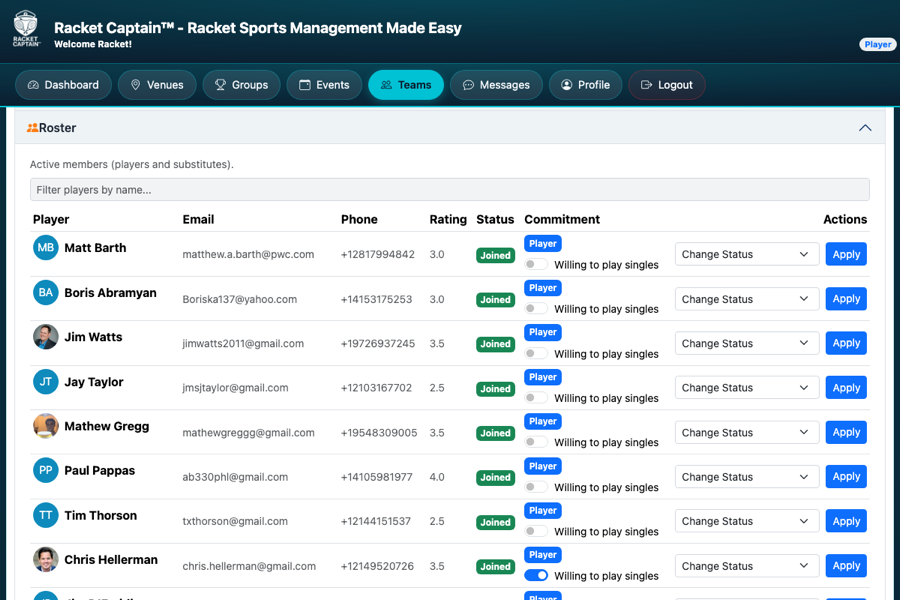900x600 pixels.
Task: Toggle singles willingness for Paul Pappas
Action: coord(536,487)
